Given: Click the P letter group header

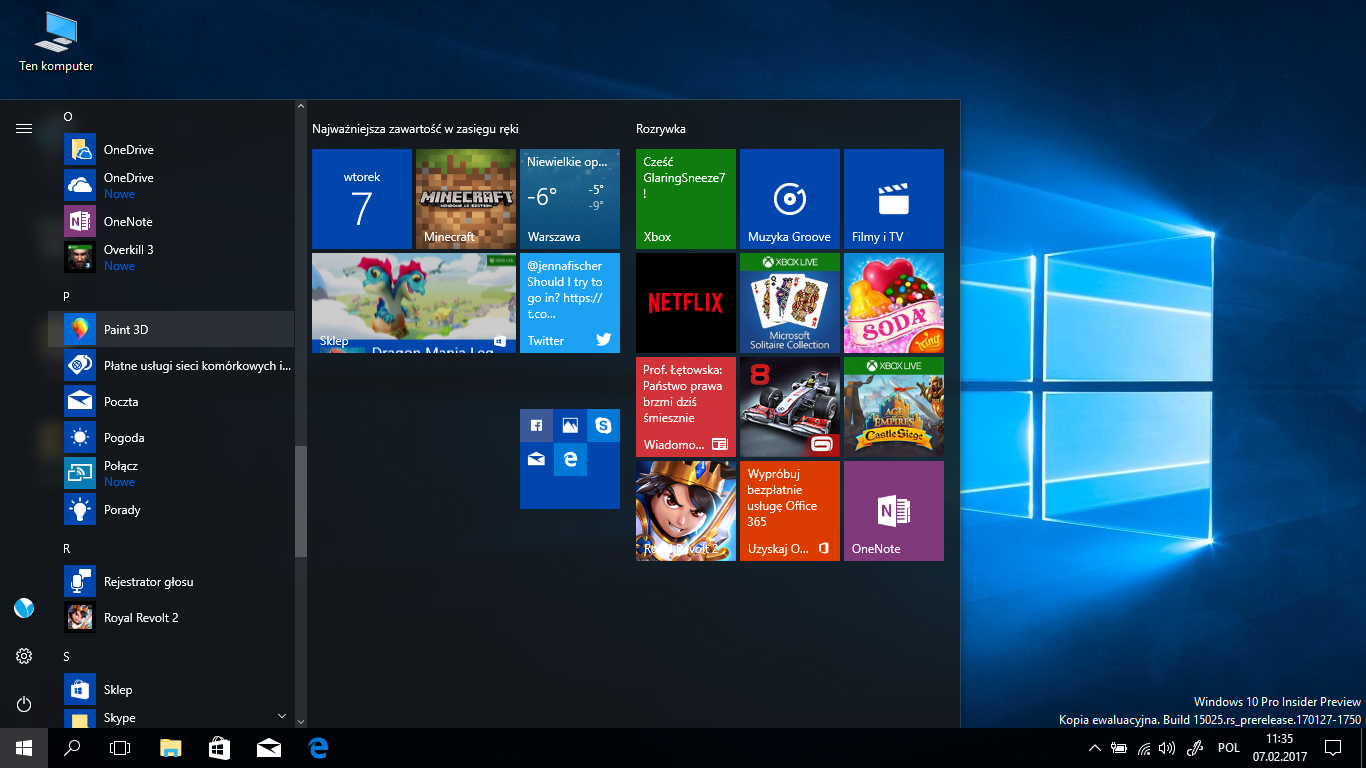Looking at the screenshot, I should pos(66,297).
